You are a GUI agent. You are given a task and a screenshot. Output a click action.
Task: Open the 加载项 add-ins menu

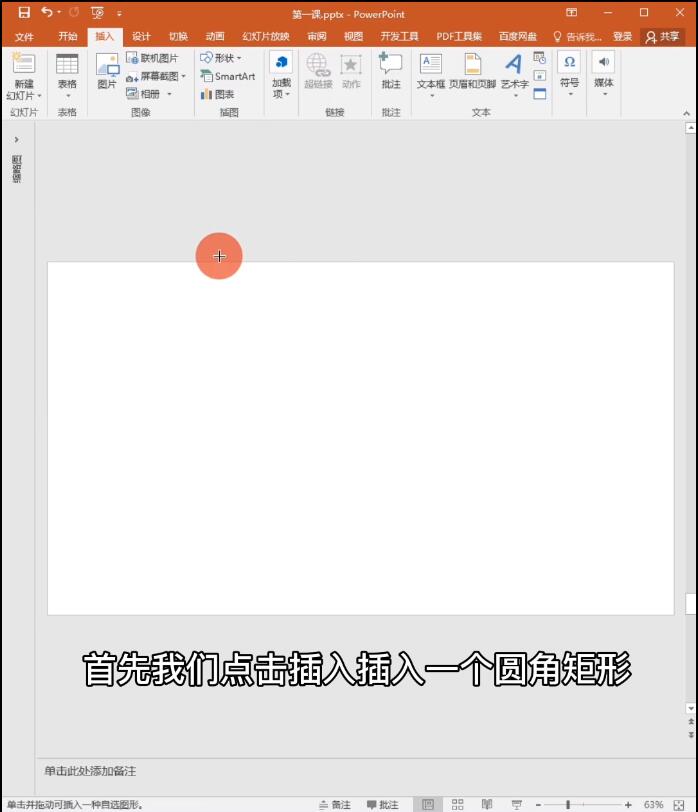[281, 75]
